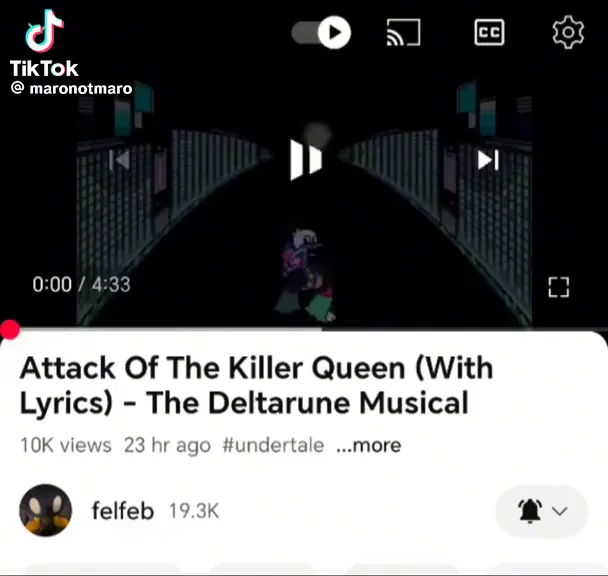Viewport: 608px width, 576px height.
Task: Open the cast to device icon
Action: click(x=403, y=32)
